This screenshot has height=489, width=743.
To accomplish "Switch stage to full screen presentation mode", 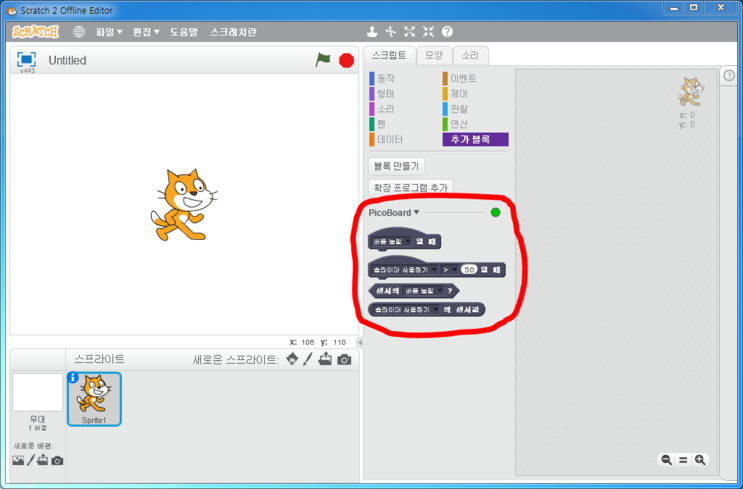I will click(27, 59).
